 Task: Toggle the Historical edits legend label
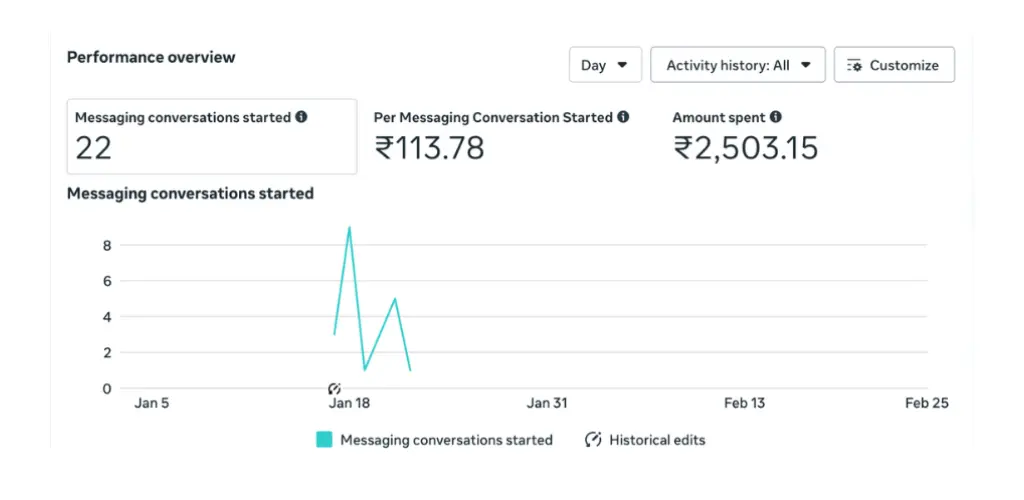(657, 439)
